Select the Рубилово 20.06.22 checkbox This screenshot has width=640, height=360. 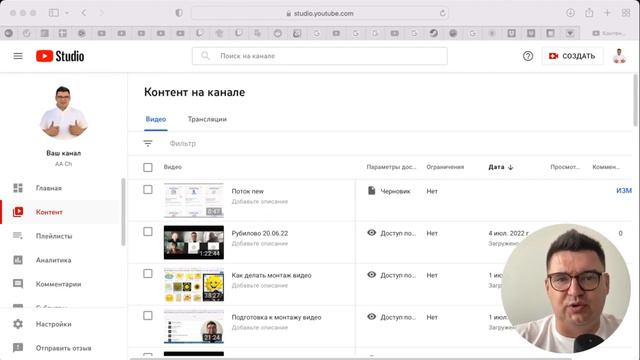(148, 231)
